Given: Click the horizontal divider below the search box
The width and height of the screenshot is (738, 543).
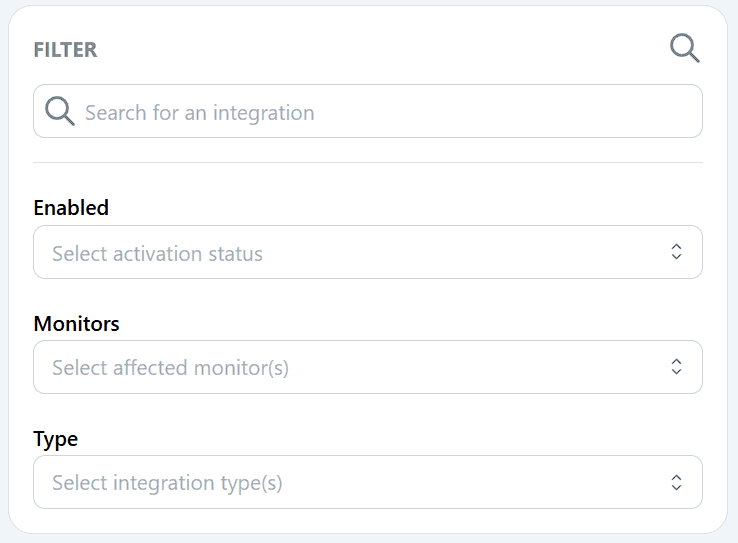Looking at the screenshot, I should [x=368, y=163].
